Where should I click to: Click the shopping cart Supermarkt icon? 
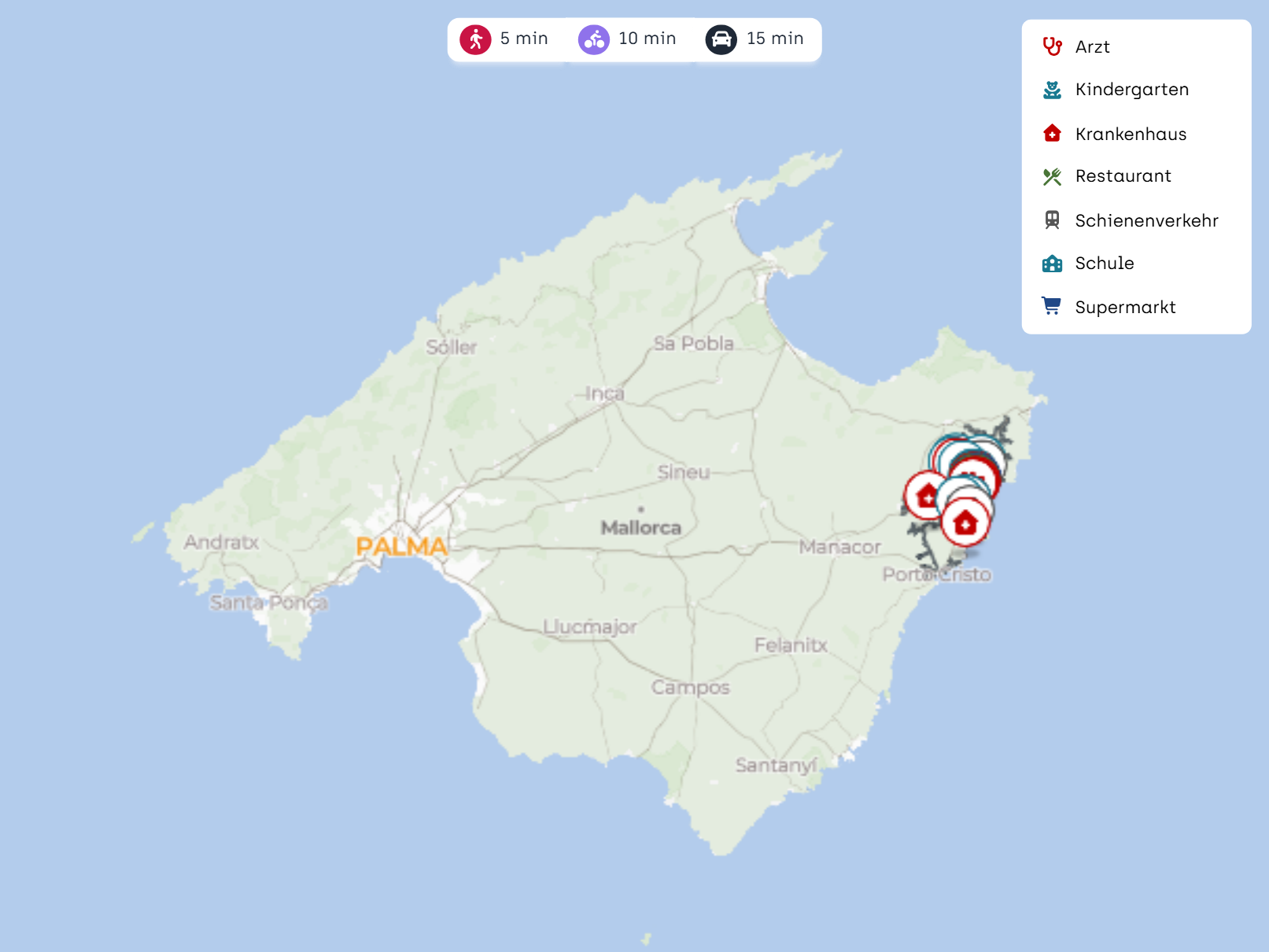tap(1052, 306)
